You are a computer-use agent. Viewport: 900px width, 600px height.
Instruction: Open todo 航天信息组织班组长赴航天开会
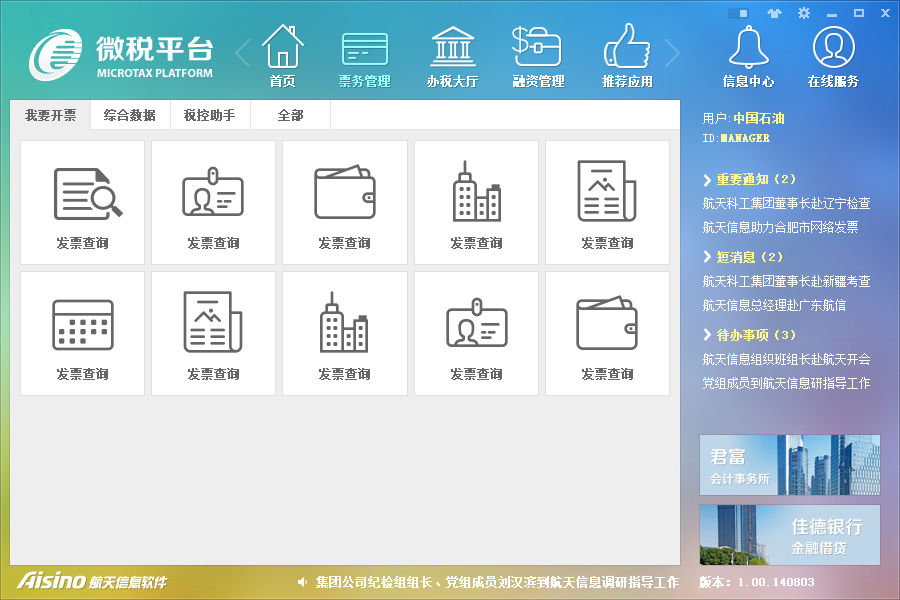point(786,359)
